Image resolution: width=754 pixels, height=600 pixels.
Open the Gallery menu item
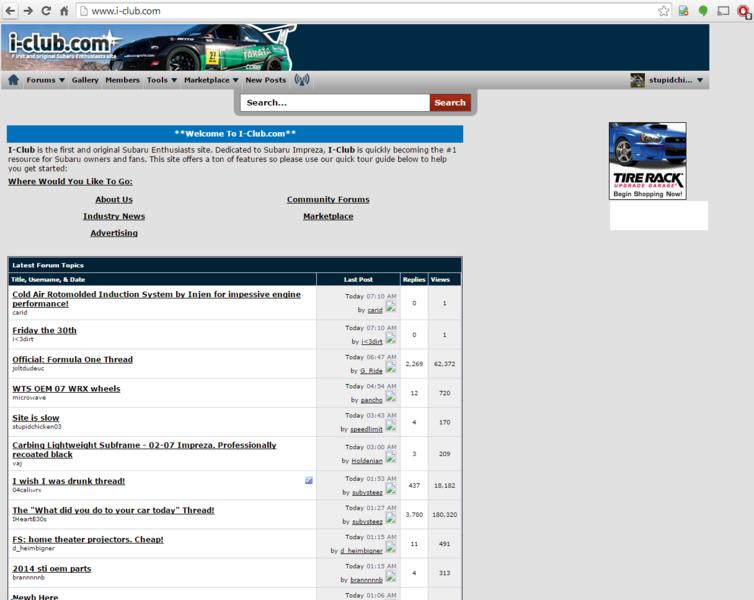point(85,80)
